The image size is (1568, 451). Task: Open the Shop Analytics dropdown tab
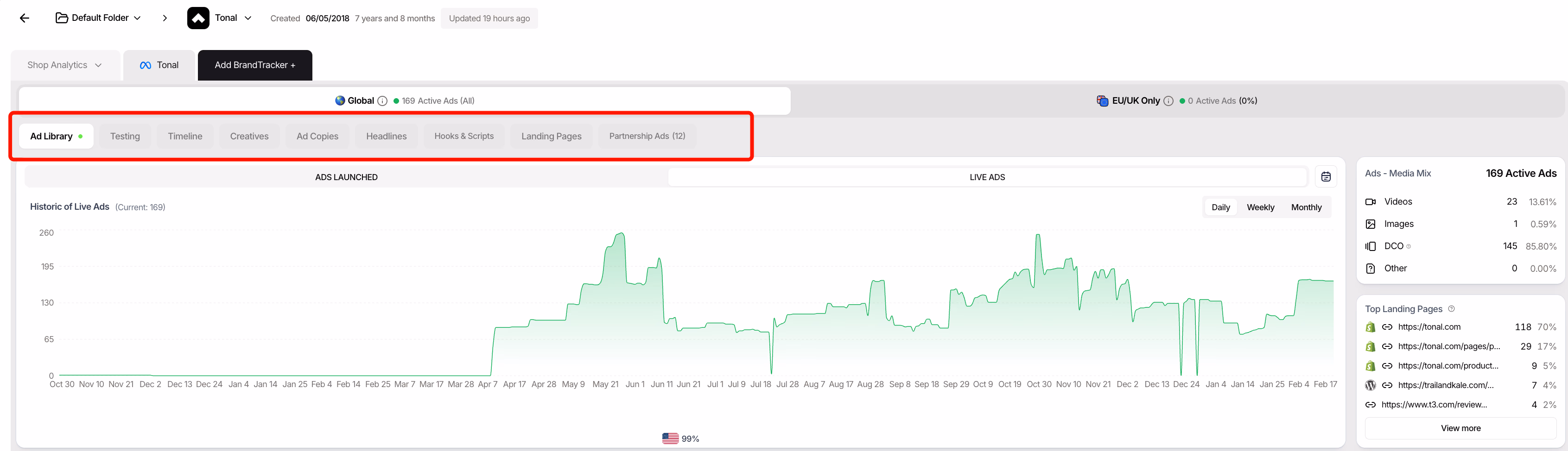pos(64,65)
